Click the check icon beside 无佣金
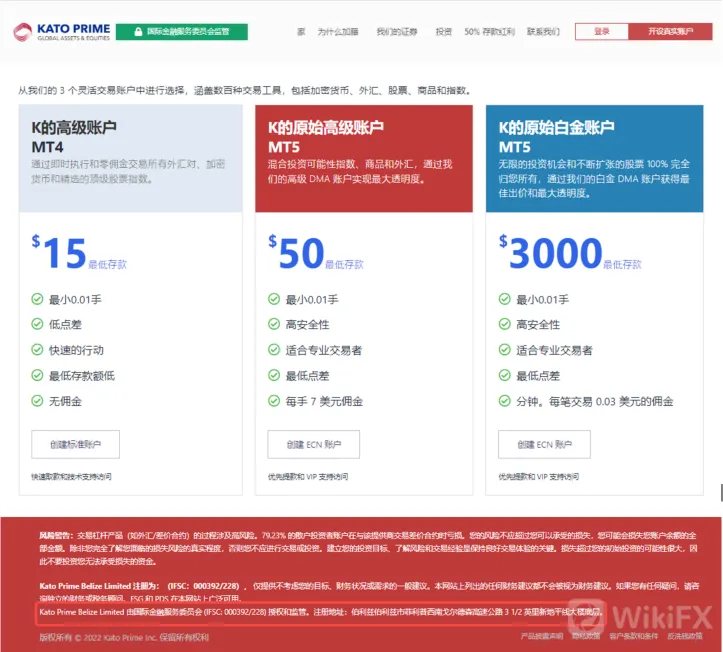 37,401
